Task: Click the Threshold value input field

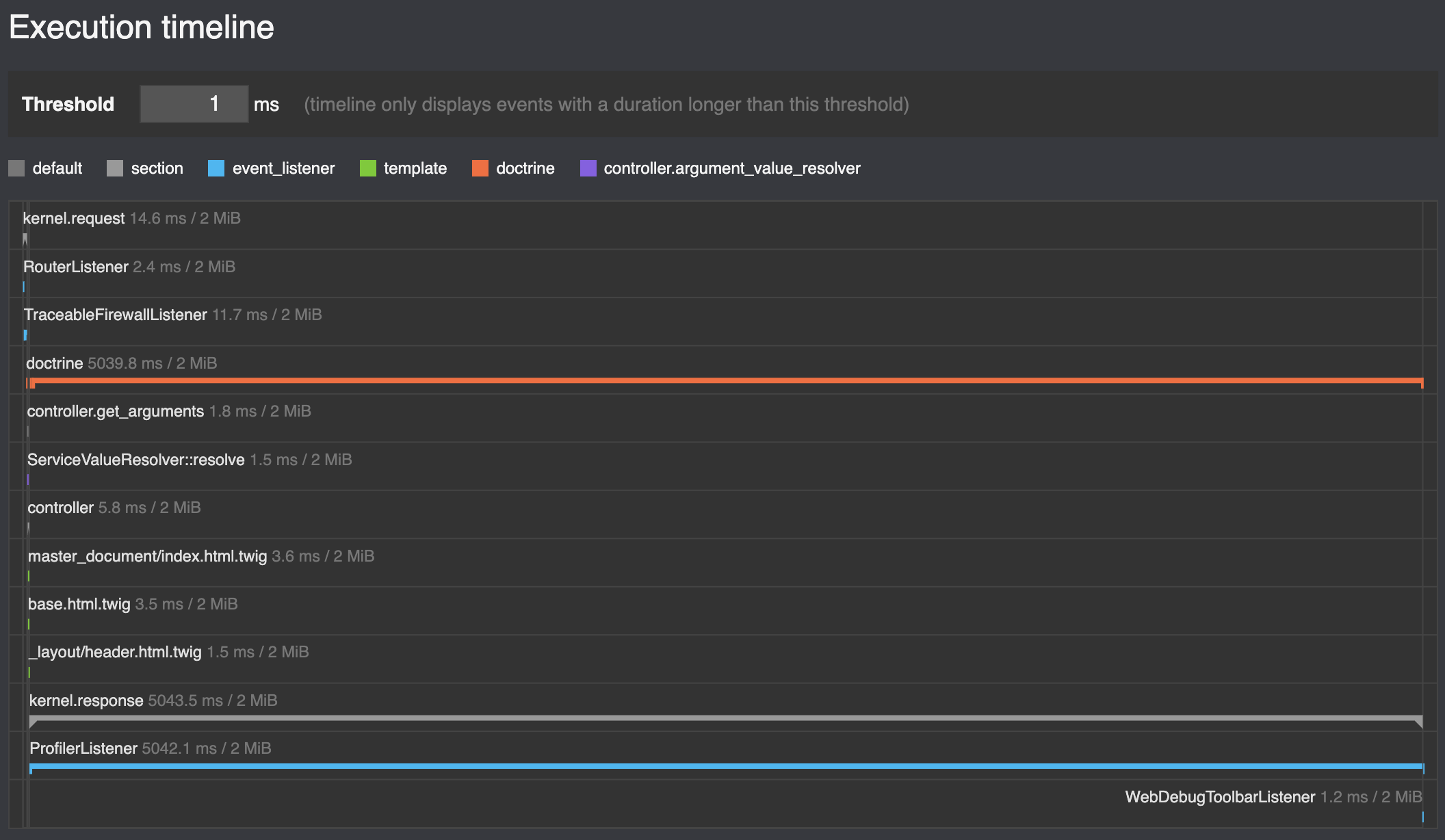Action: pos(194,104)
